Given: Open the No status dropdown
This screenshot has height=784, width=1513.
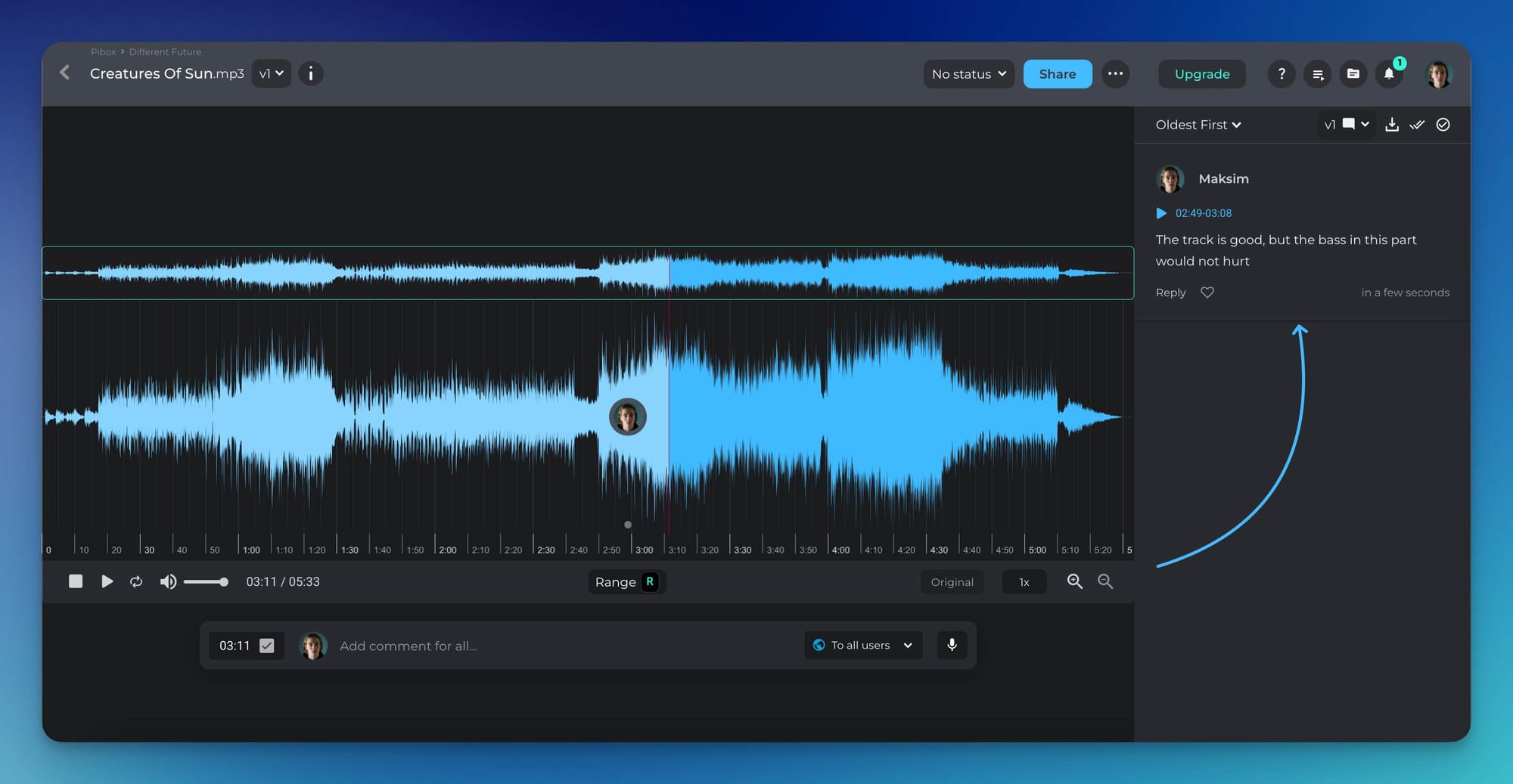Looking at the screenshot, I should pyautogui.click(x=968, y=73).
